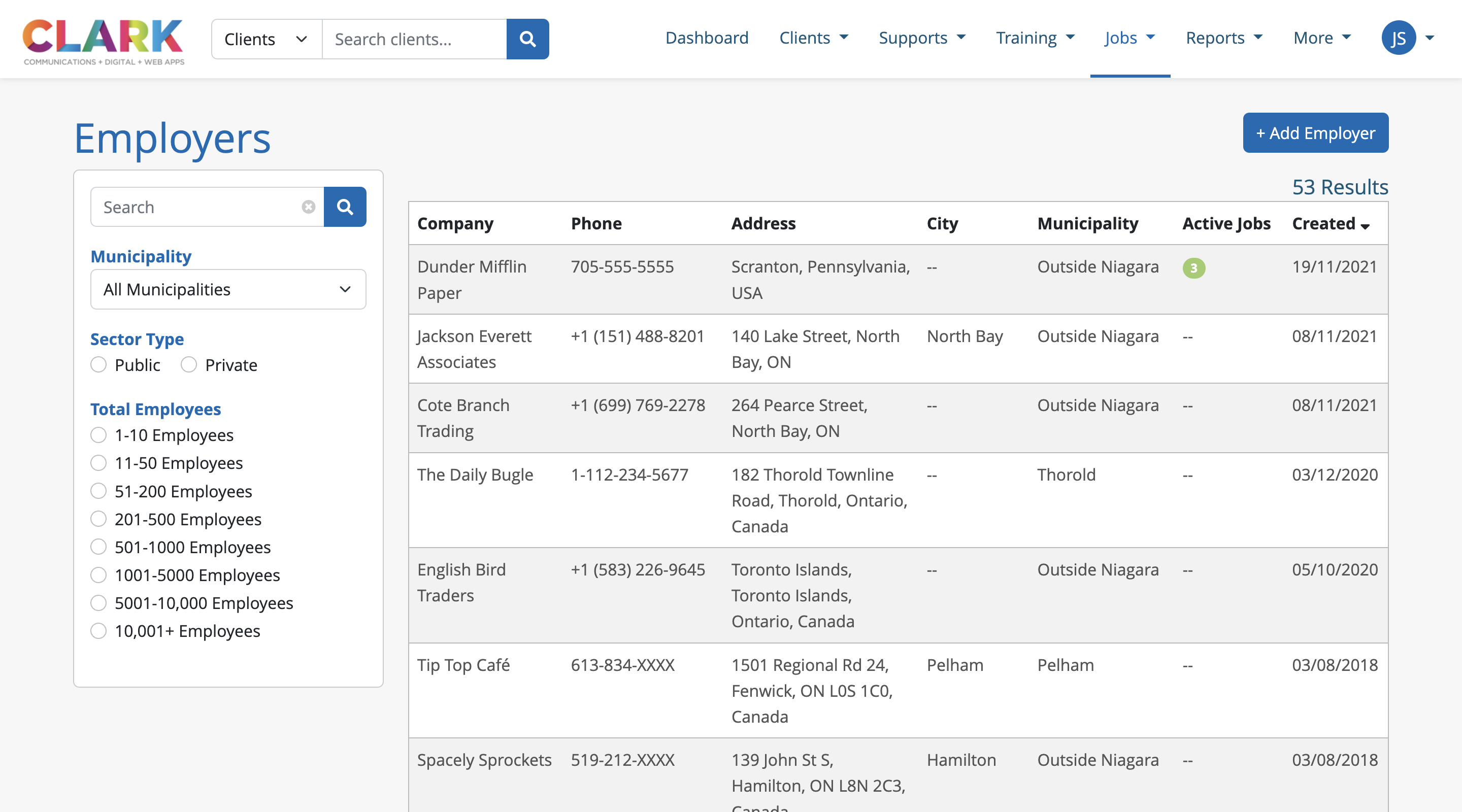Click the top client search magnifier button
Screen dimensions: 1462x812
(527, 39)
